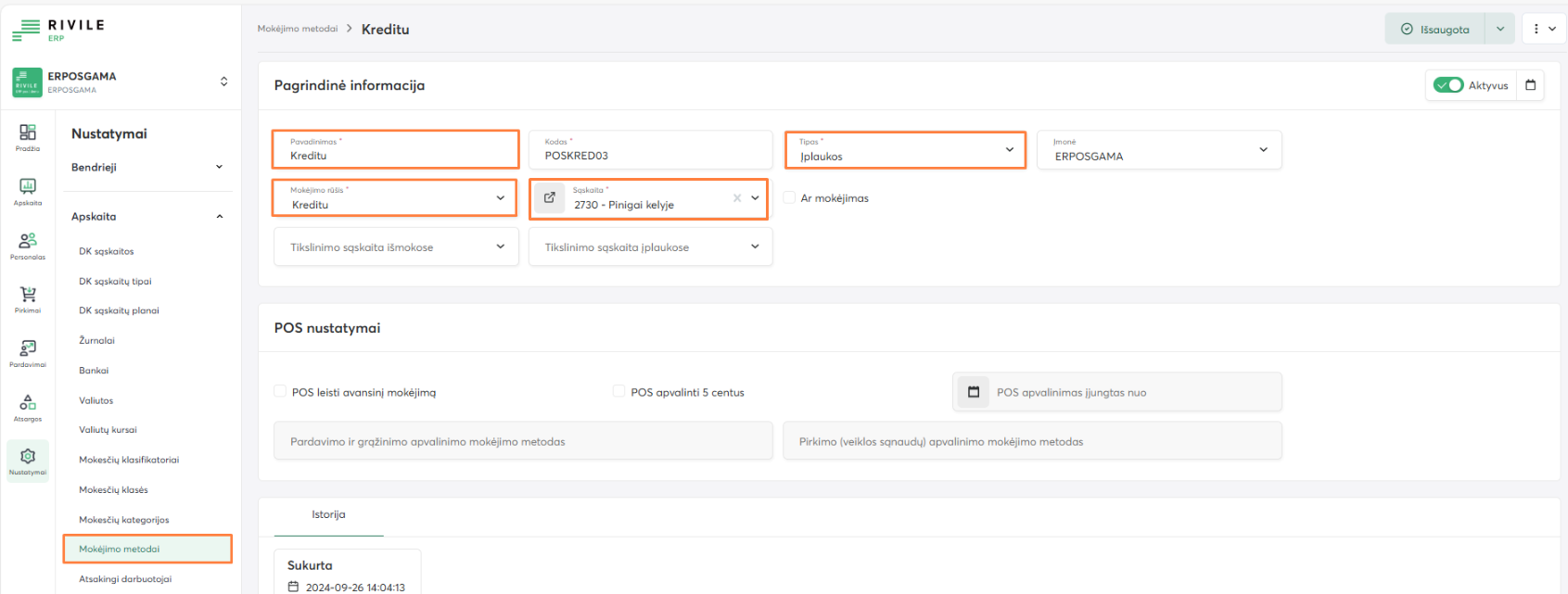Enable POS leisti avansinį mokėjimą checkbox
The height and width of the screenshot is (594, 1568).
click(x=280, y=392)
